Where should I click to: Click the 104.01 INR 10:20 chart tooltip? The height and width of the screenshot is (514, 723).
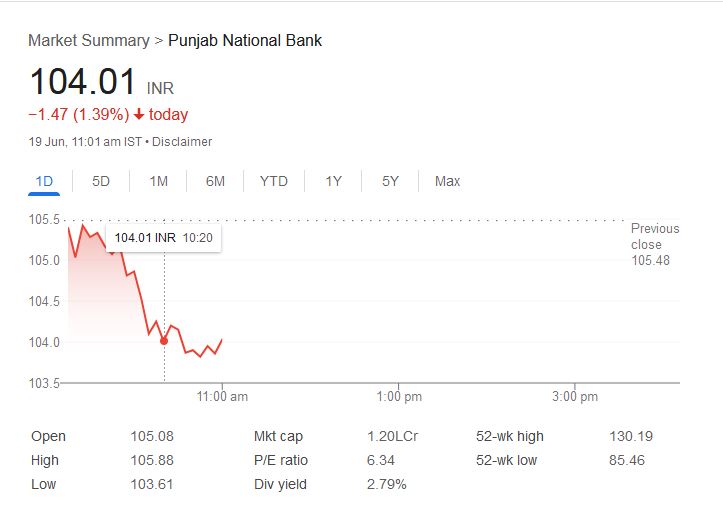(x=164, y=238)
